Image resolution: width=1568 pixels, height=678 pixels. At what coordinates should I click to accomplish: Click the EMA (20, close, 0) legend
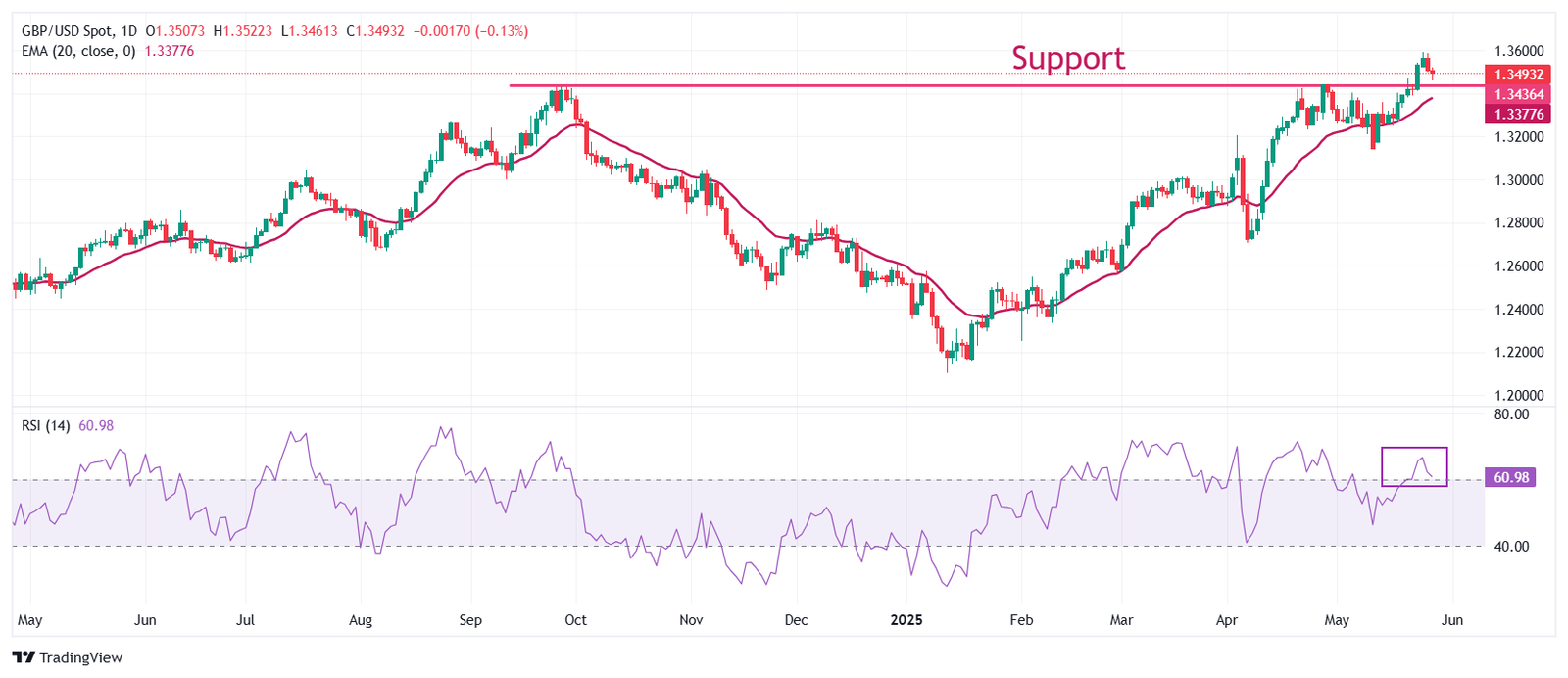click(x=78, y=51)
